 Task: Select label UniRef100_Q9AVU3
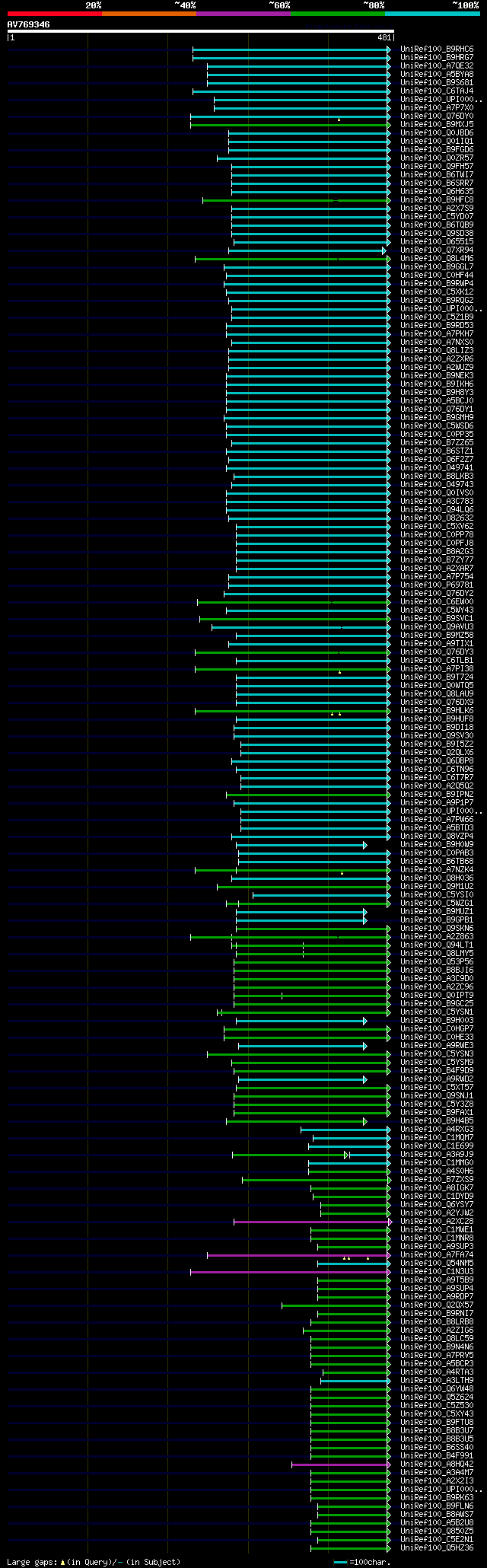pos(437,627)
